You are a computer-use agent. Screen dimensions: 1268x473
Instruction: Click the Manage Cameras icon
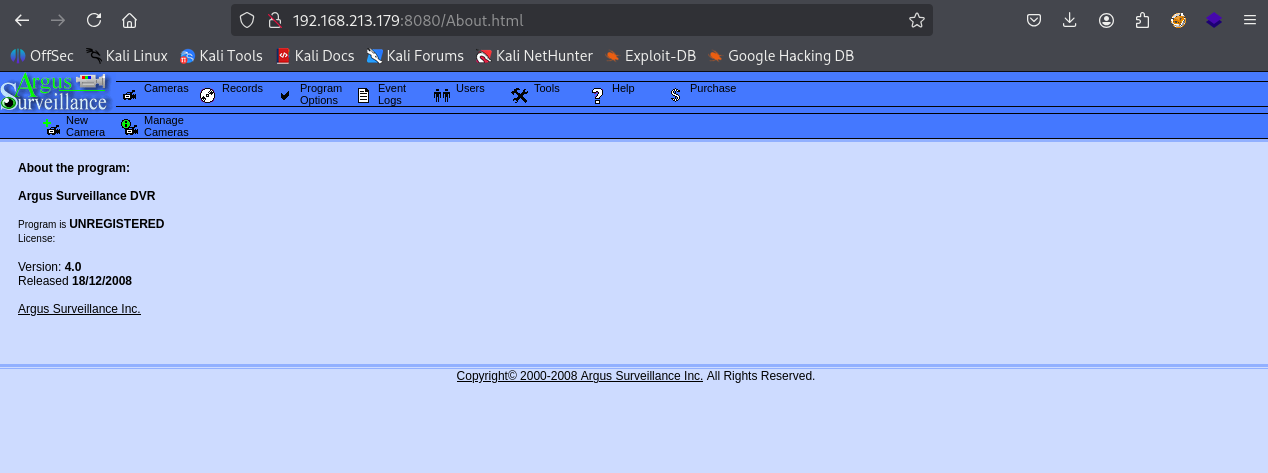130,127
